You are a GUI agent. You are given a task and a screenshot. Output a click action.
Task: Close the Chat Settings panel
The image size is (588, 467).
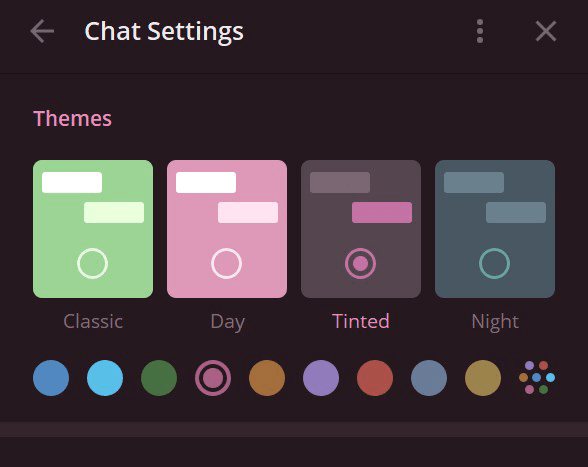(x=546, y=31)
